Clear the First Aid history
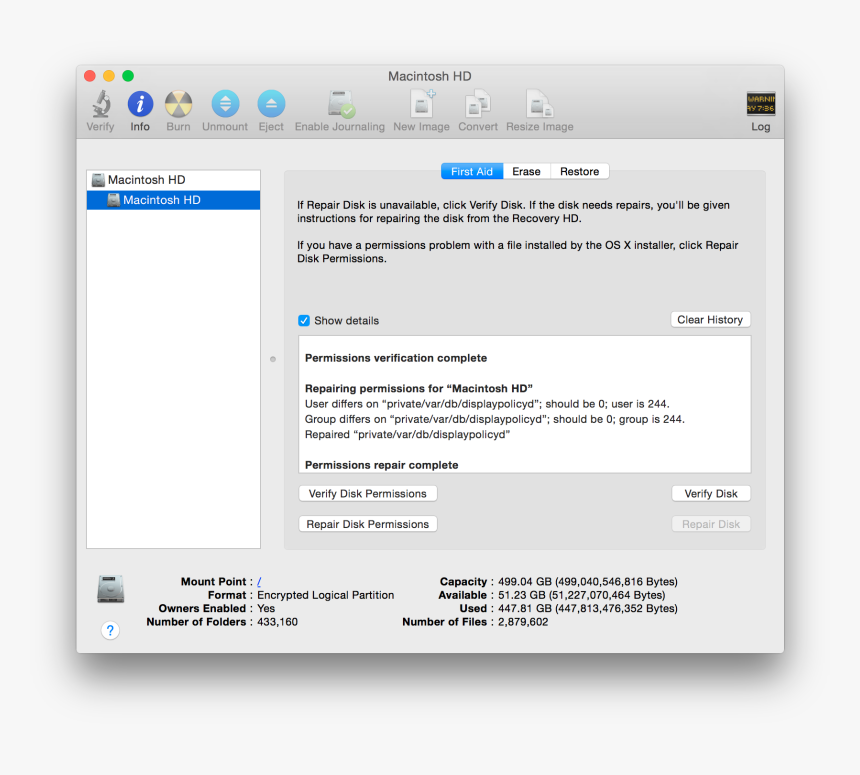This screenshot has height=775, width=860. pyautogui.click(x=710, y=319)
